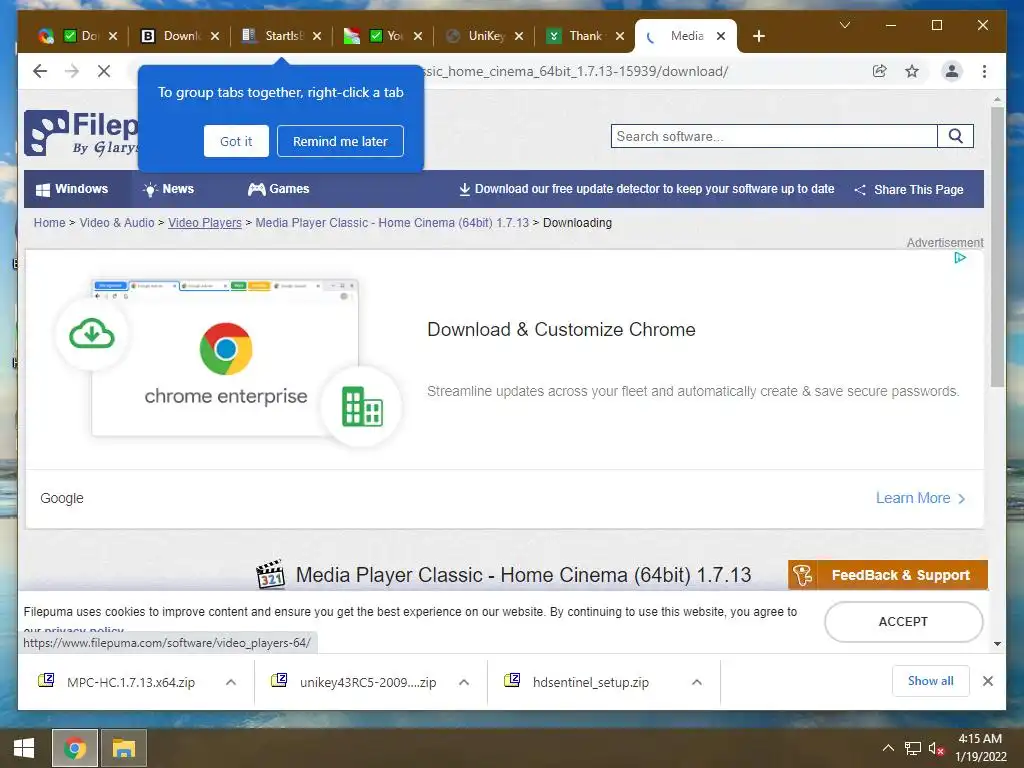Close the StartIsB tab
The width and height of the screenshot is (1024, 768).
(x=317, y=36)
